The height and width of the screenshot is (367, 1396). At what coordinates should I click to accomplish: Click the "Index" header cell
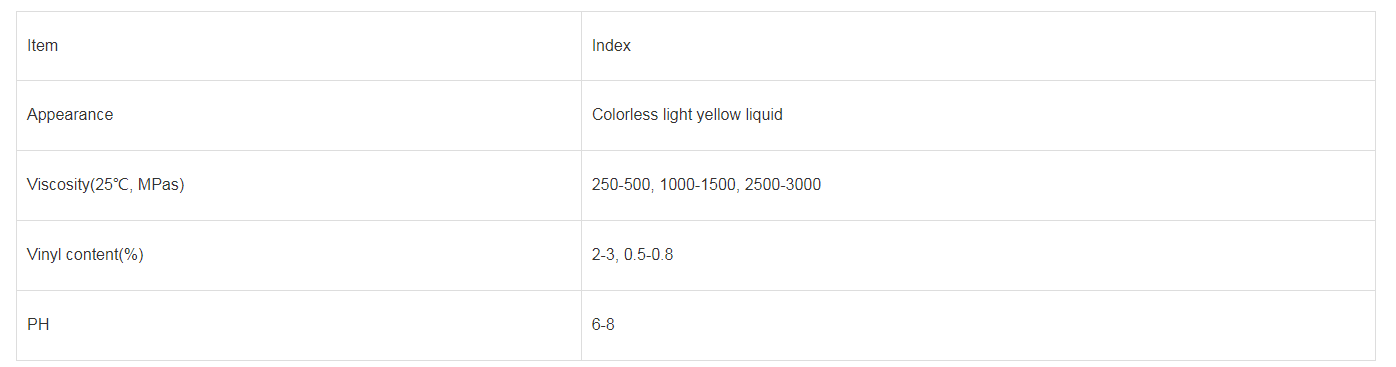tap(978, 46)
